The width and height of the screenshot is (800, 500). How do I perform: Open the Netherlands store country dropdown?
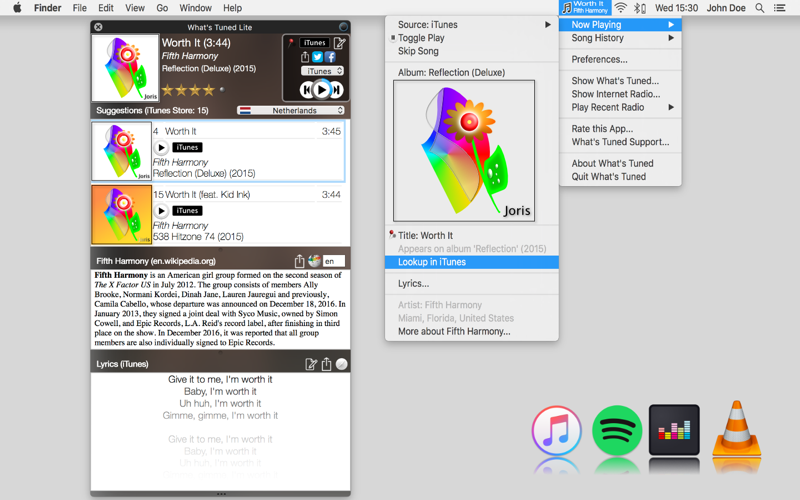point(290,110)
